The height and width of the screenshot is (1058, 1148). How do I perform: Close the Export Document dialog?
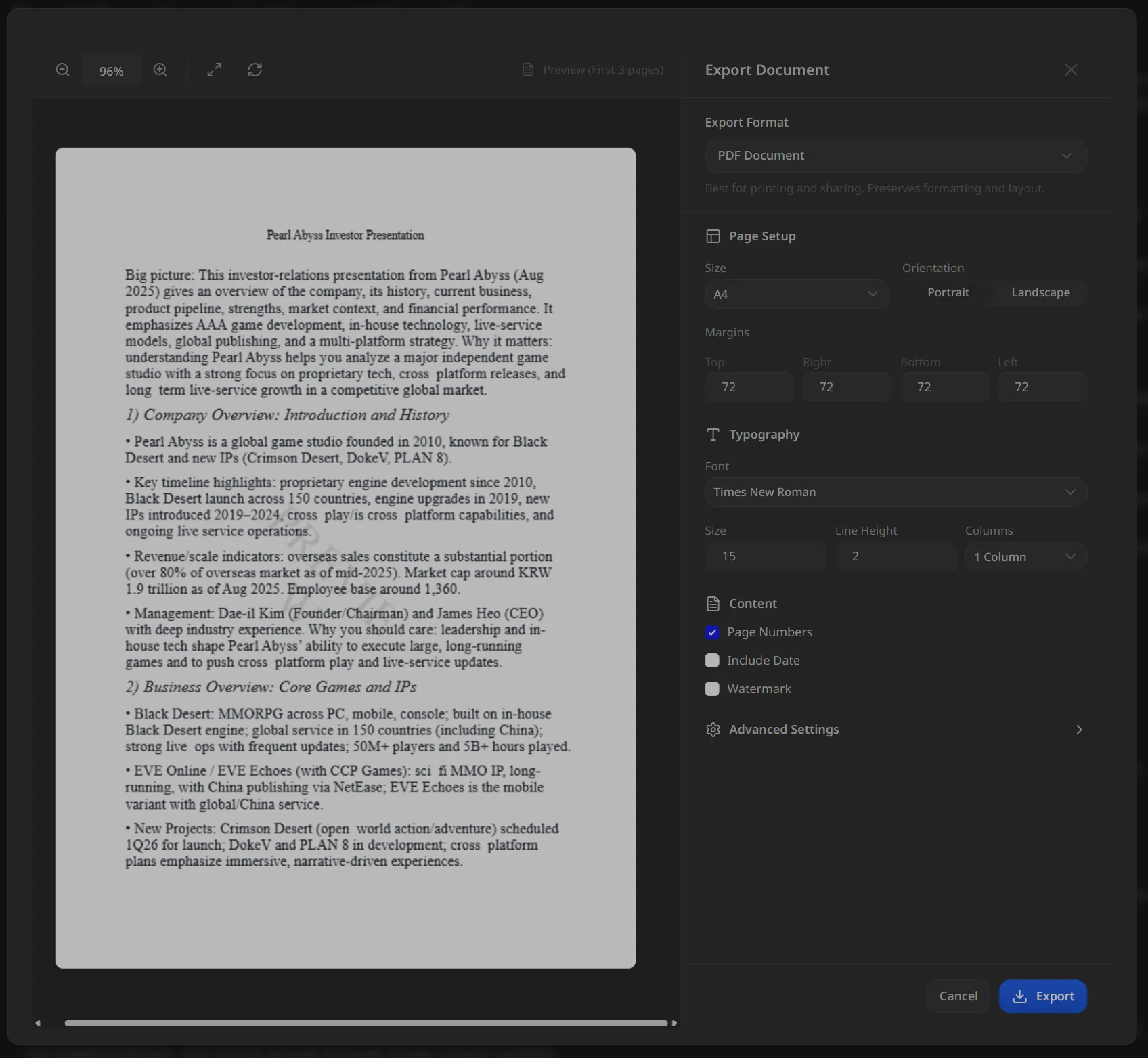[1071, 70]
